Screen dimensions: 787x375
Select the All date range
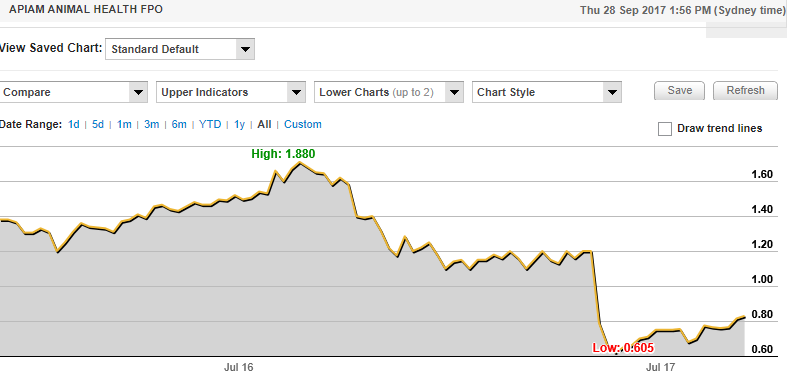tap(265, 124)
